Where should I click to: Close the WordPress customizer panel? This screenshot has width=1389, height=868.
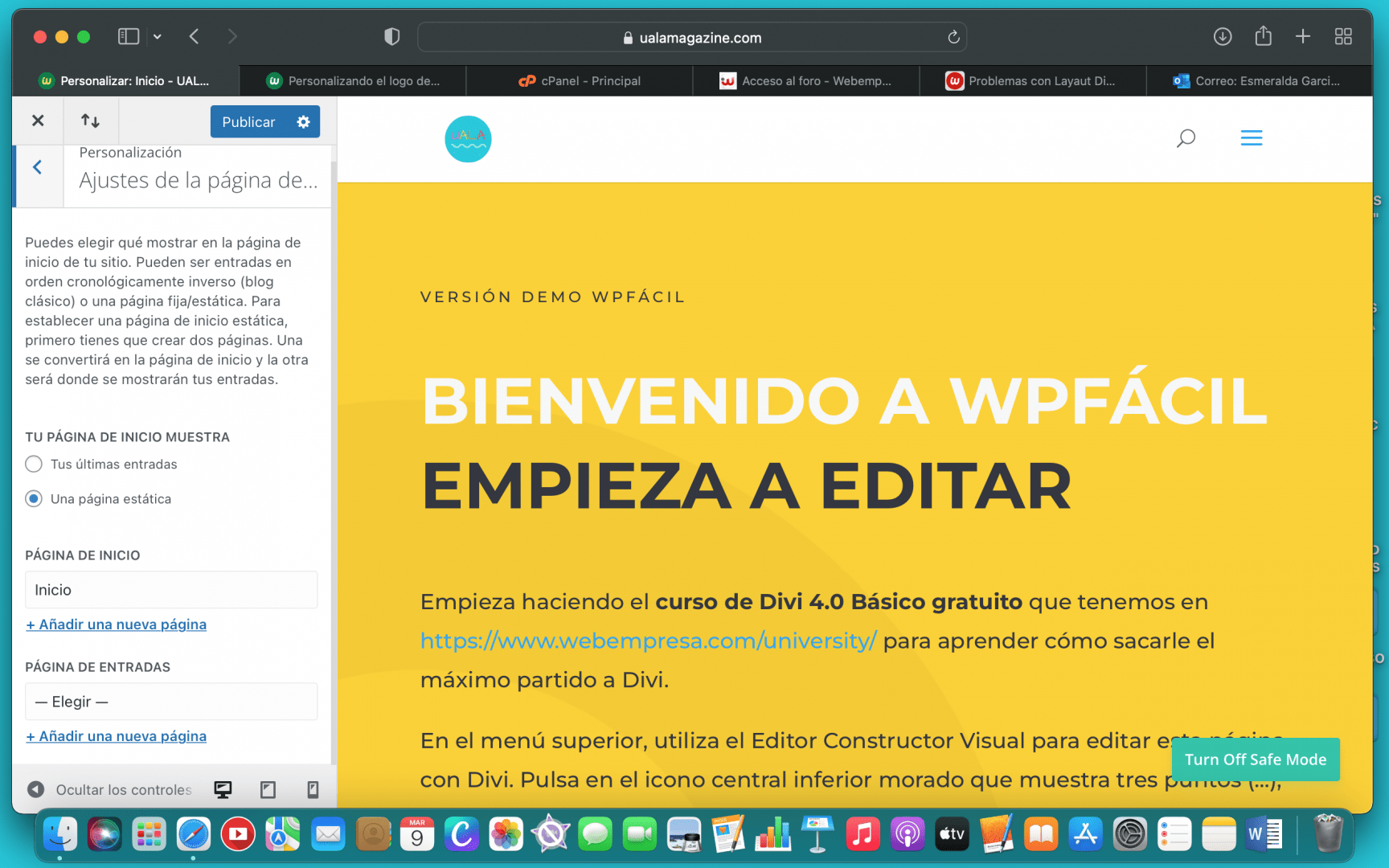tap(38, 121)
